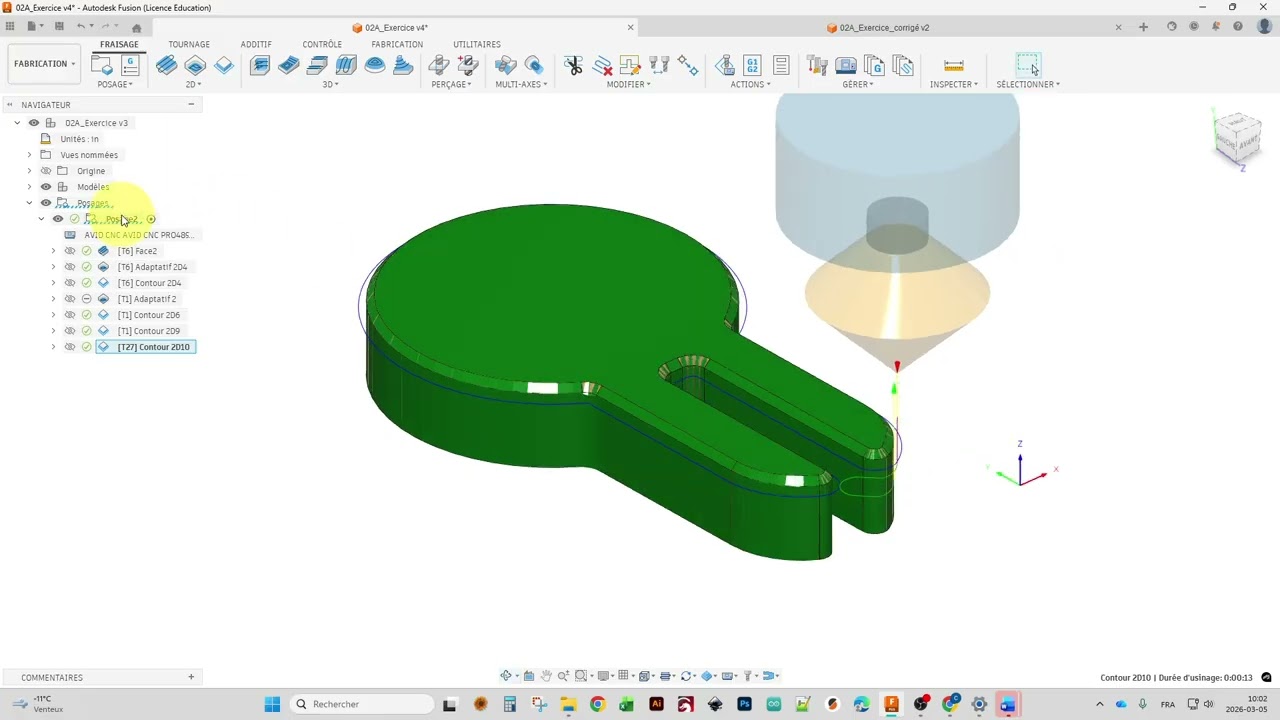Open the tool library icon in Gérer
This screenshot has width=1280, height=720.
pos(817,65)
